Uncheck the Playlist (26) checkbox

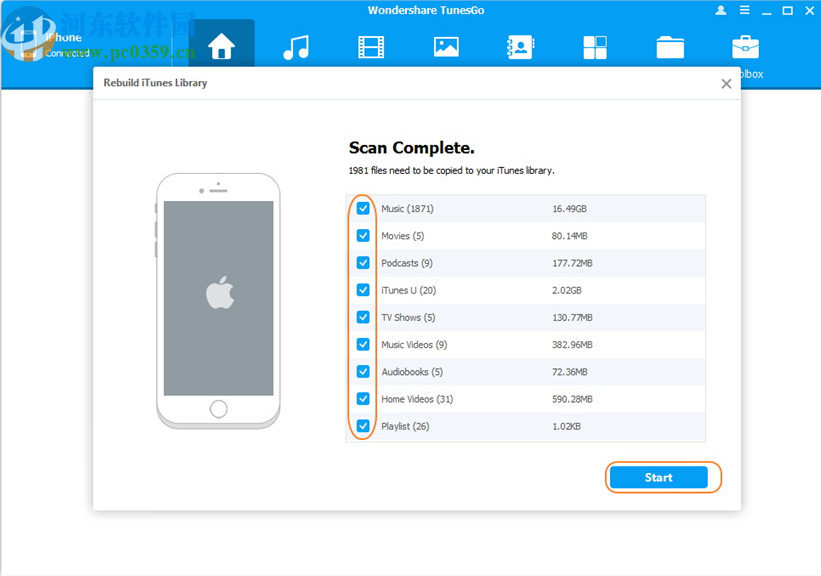[363, 426]
